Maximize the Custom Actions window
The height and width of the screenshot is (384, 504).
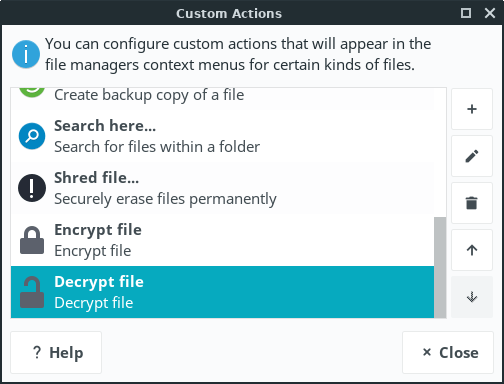point(466,13)
